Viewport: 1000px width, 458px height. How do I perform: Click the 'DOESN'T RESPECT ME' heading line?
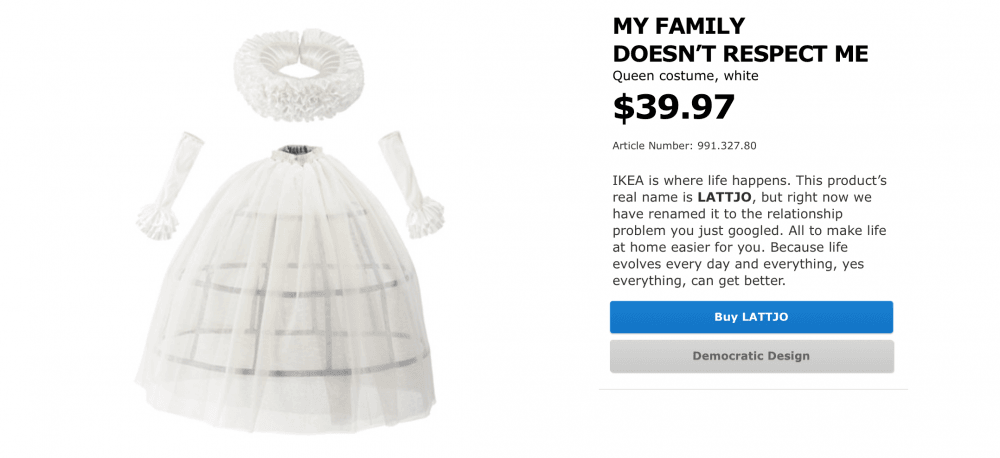coord(740,53)
